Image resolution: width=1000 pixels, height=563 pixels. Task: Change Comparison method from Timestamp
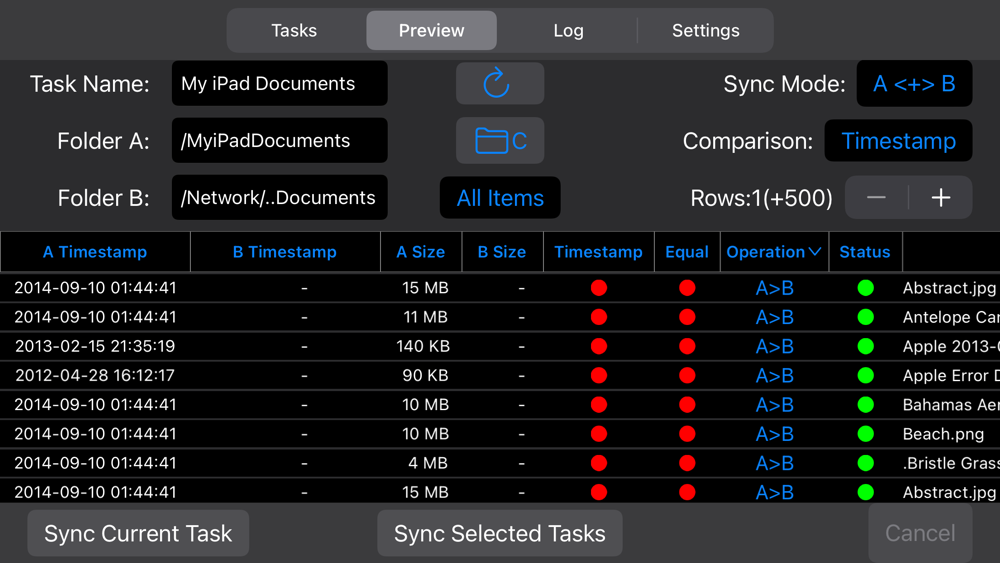click(x=898, y=140)
